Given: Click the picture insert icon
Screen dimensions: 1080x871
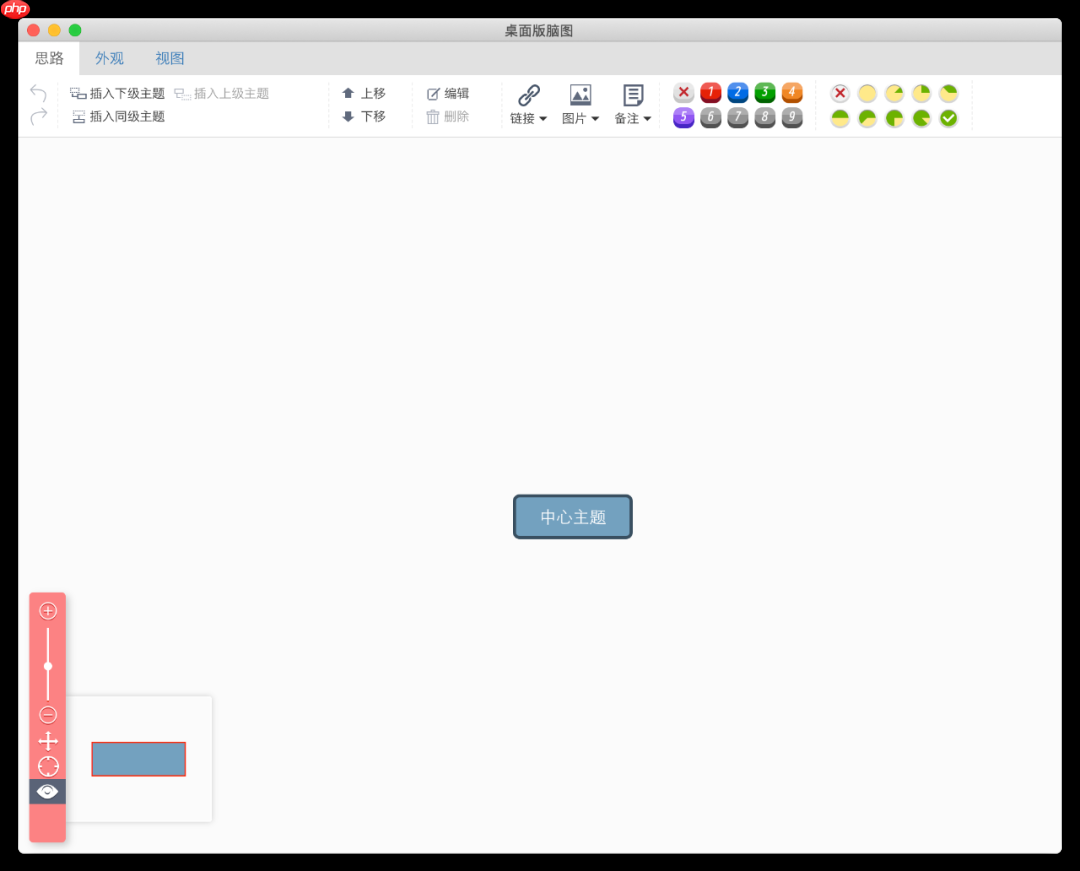Looking at the screenshot, I should pyautogui.click(x=580, y=95).
